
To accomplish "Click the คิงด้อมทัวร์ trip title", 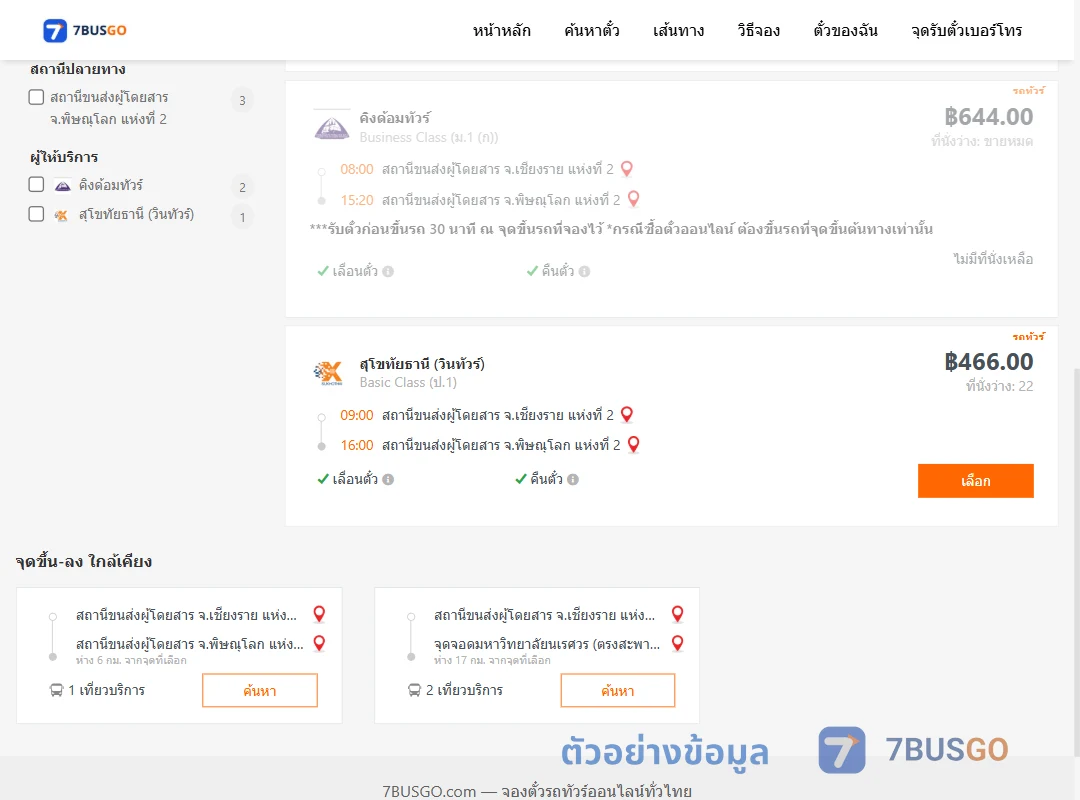I will [x=395, y=118].
